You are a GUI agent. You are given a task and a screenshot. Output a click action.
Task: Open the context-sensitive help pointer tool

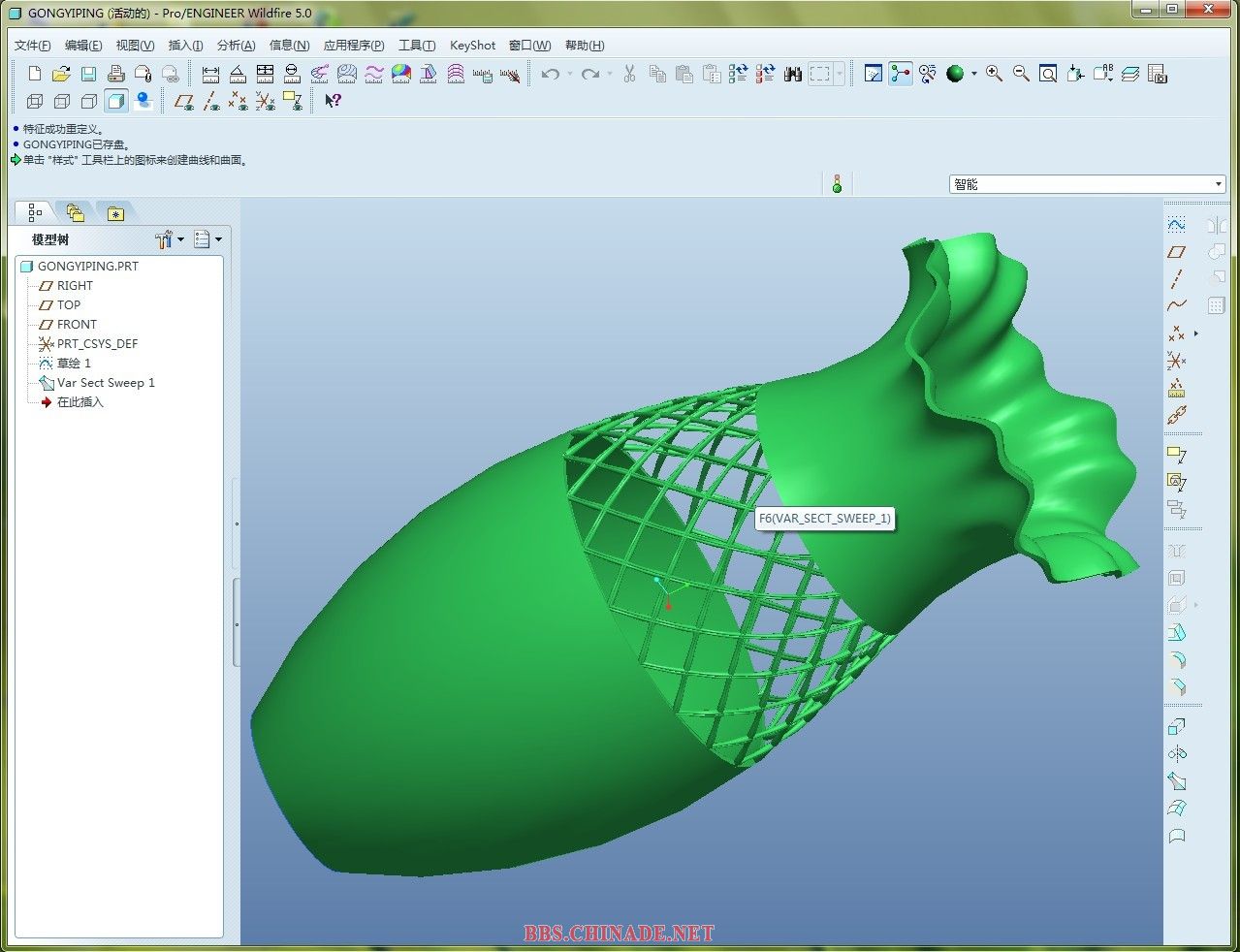(333, 101)
